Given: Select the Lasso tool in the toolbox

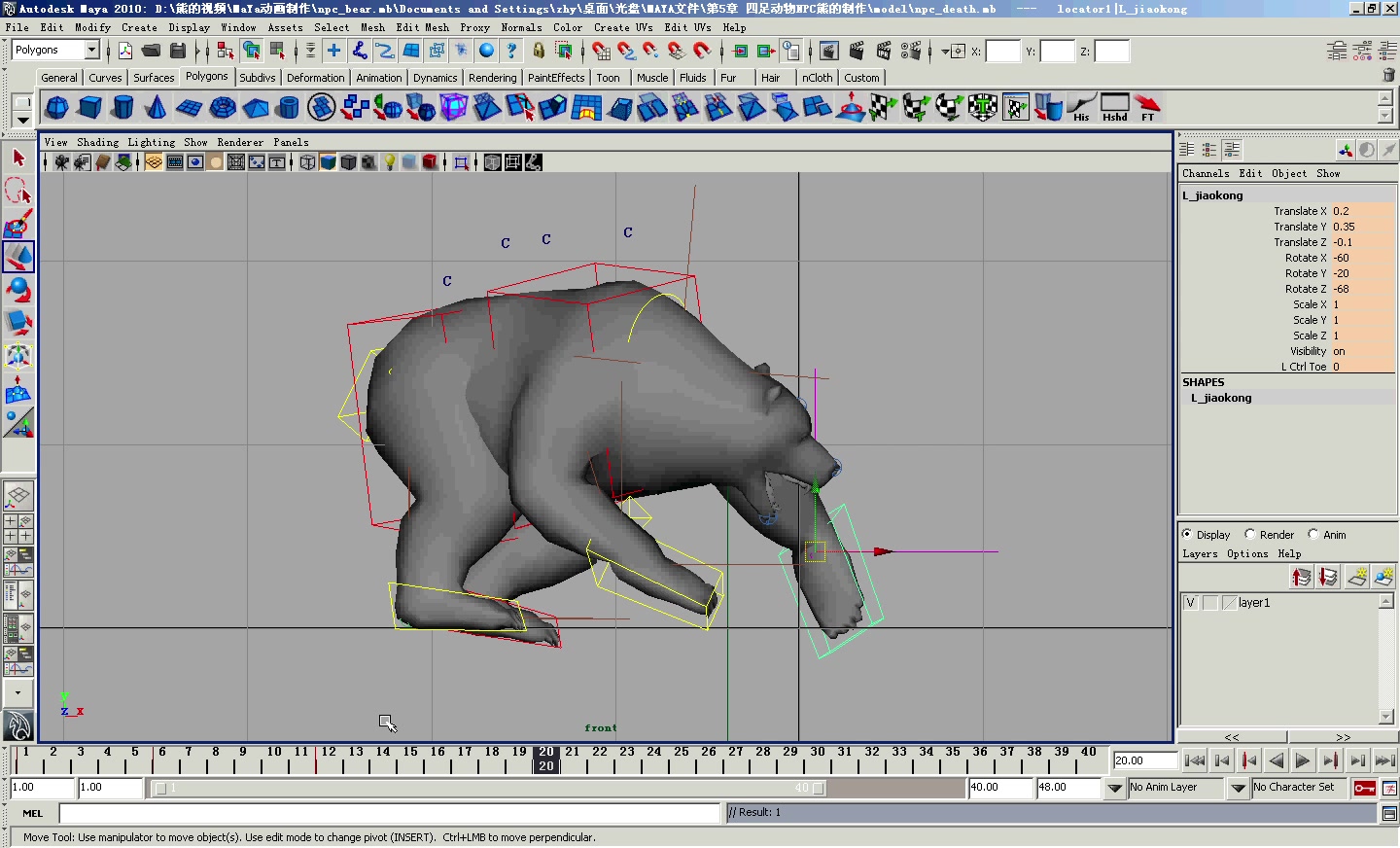Looking at the screenshot, I should [x=18, y=191].
